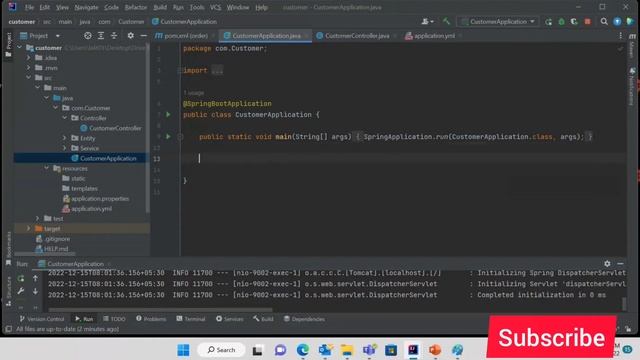
Task: Click the debug bug icon in toolbar
Action: 562,22
